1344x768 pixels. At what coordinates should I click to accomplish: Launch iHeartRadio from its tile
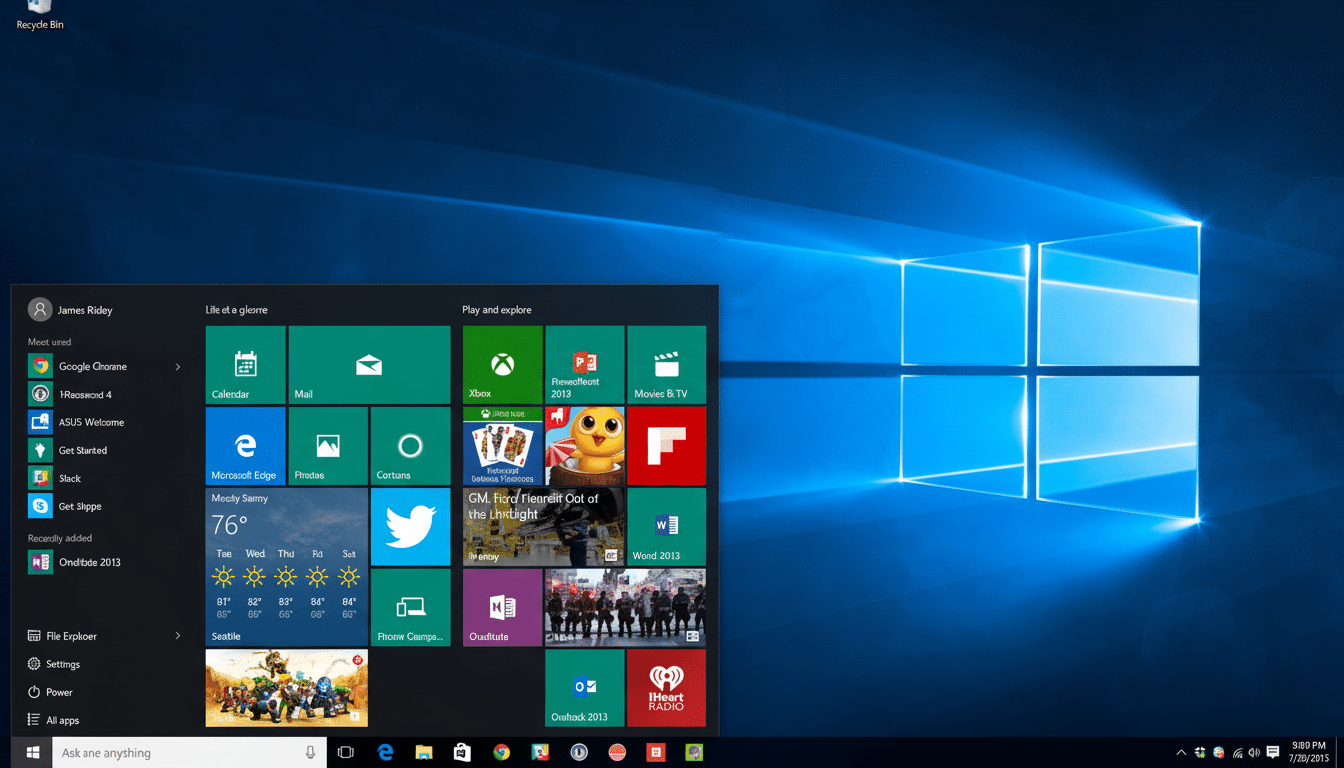click(666, 688)
